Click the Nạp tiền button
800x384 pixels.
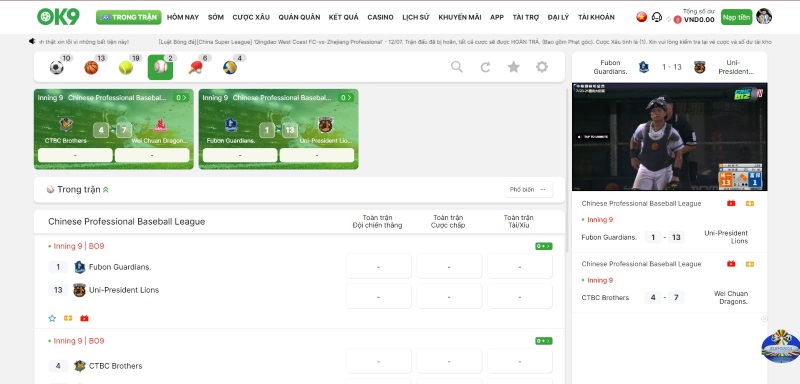(x=736, y=17)
